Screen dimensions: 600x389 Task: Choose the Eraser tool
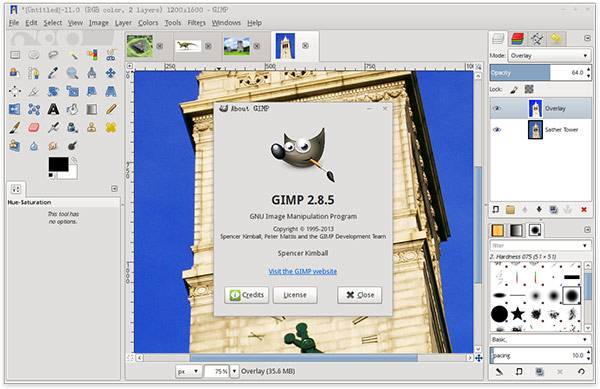34,127
